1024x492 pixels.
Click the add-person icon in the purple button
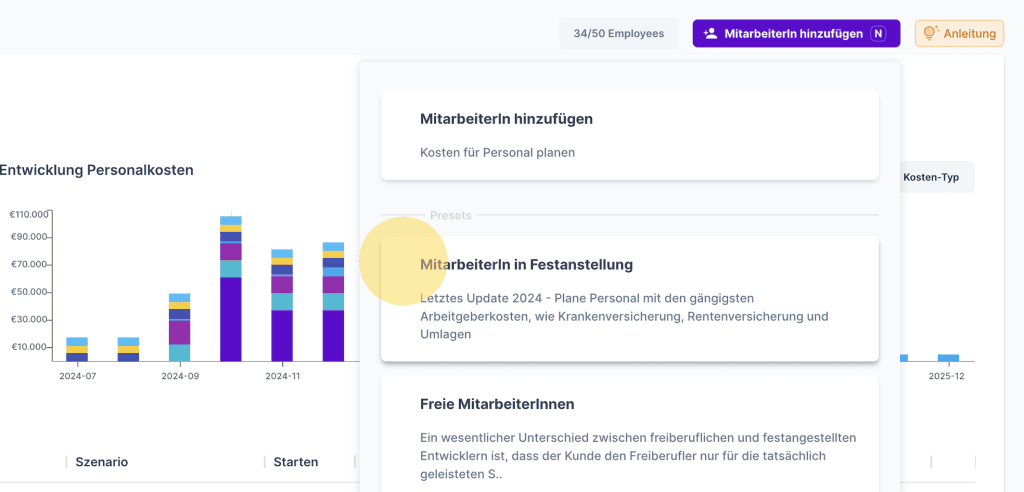click(x=710, y=33)
